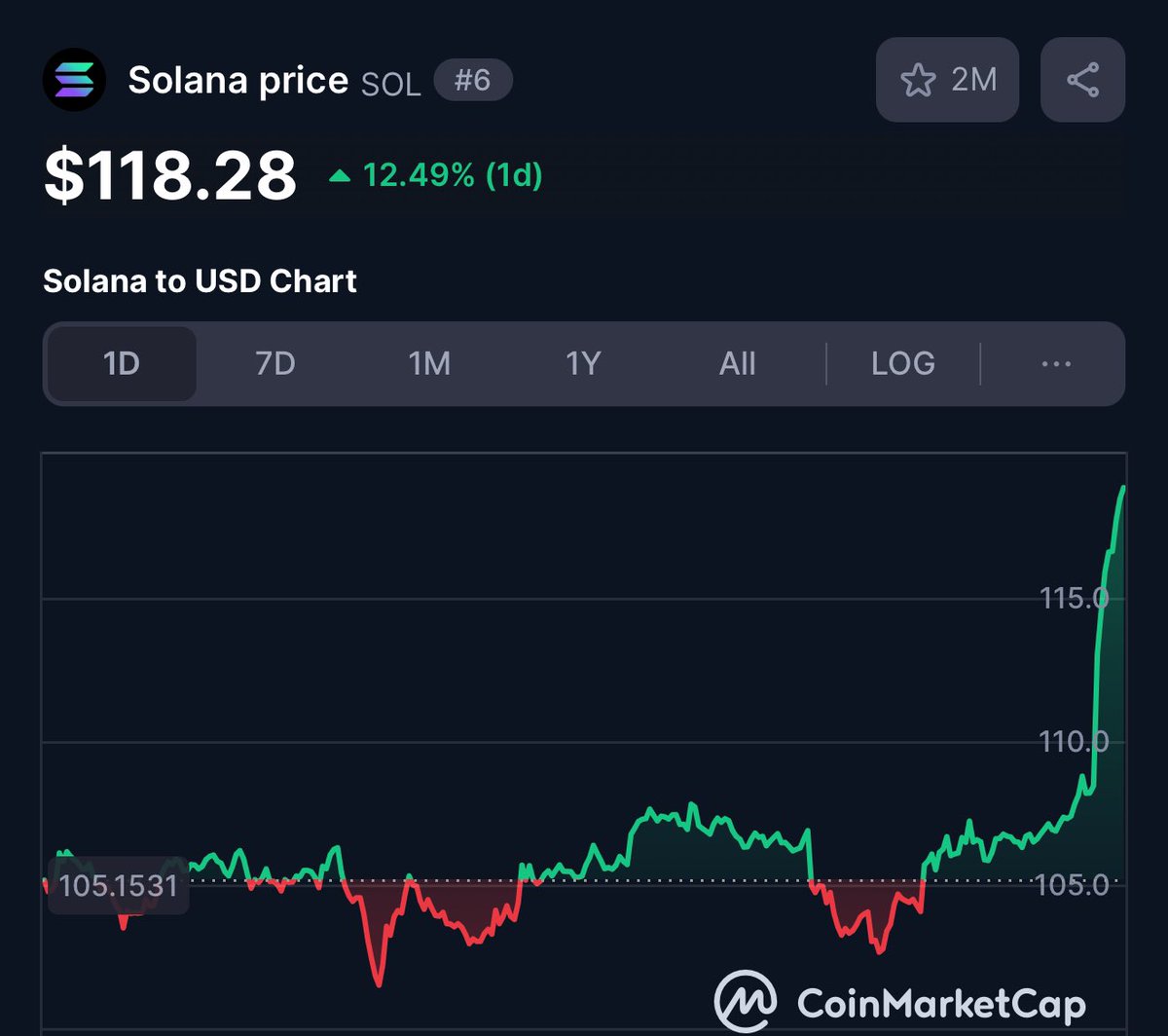Toggle LOG scale on the chart
Image resolution: width=1168 pixels, height=1036 pixels.
(x=903, y=364)
